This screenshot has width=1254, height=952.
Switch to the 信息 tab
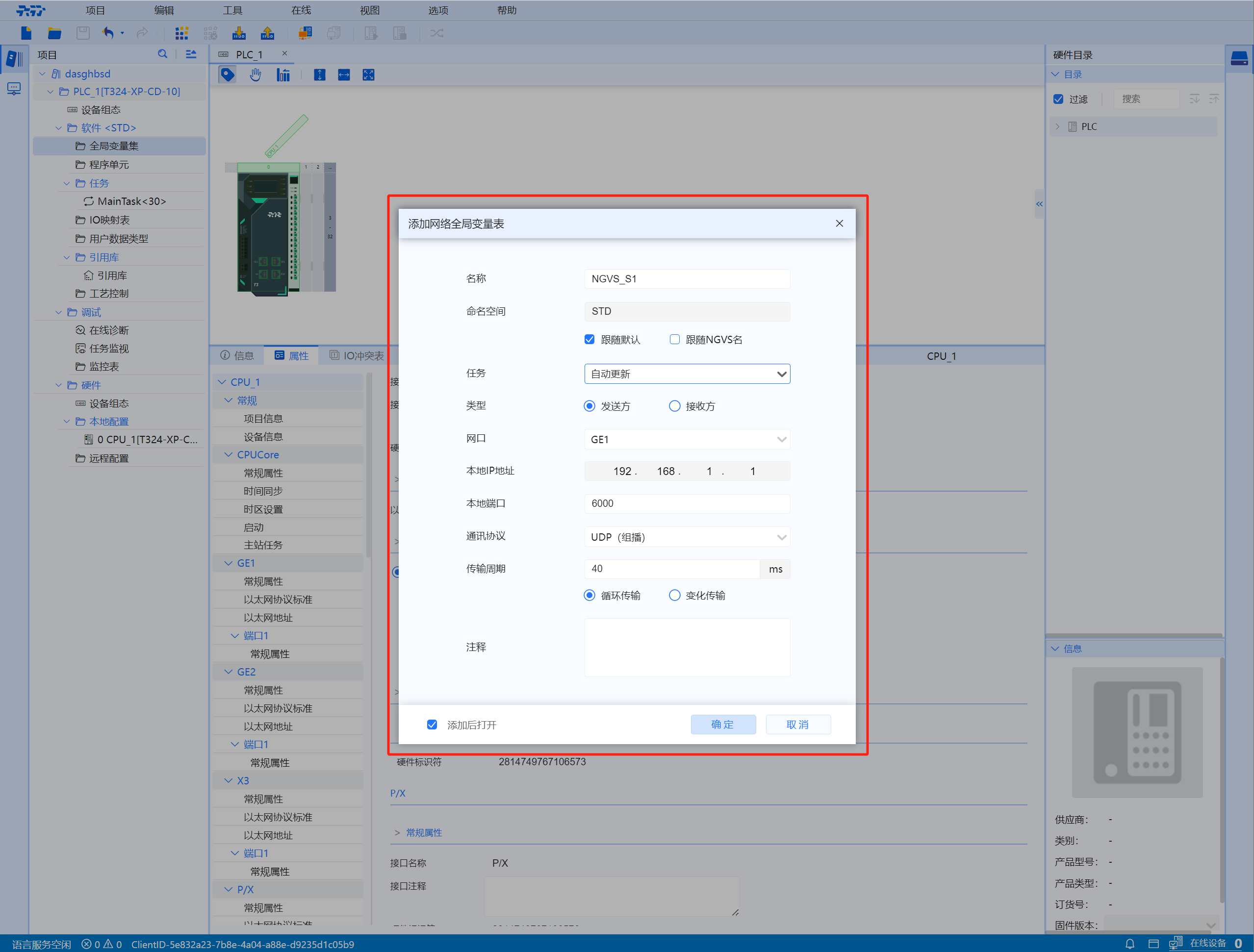(237, 356)
